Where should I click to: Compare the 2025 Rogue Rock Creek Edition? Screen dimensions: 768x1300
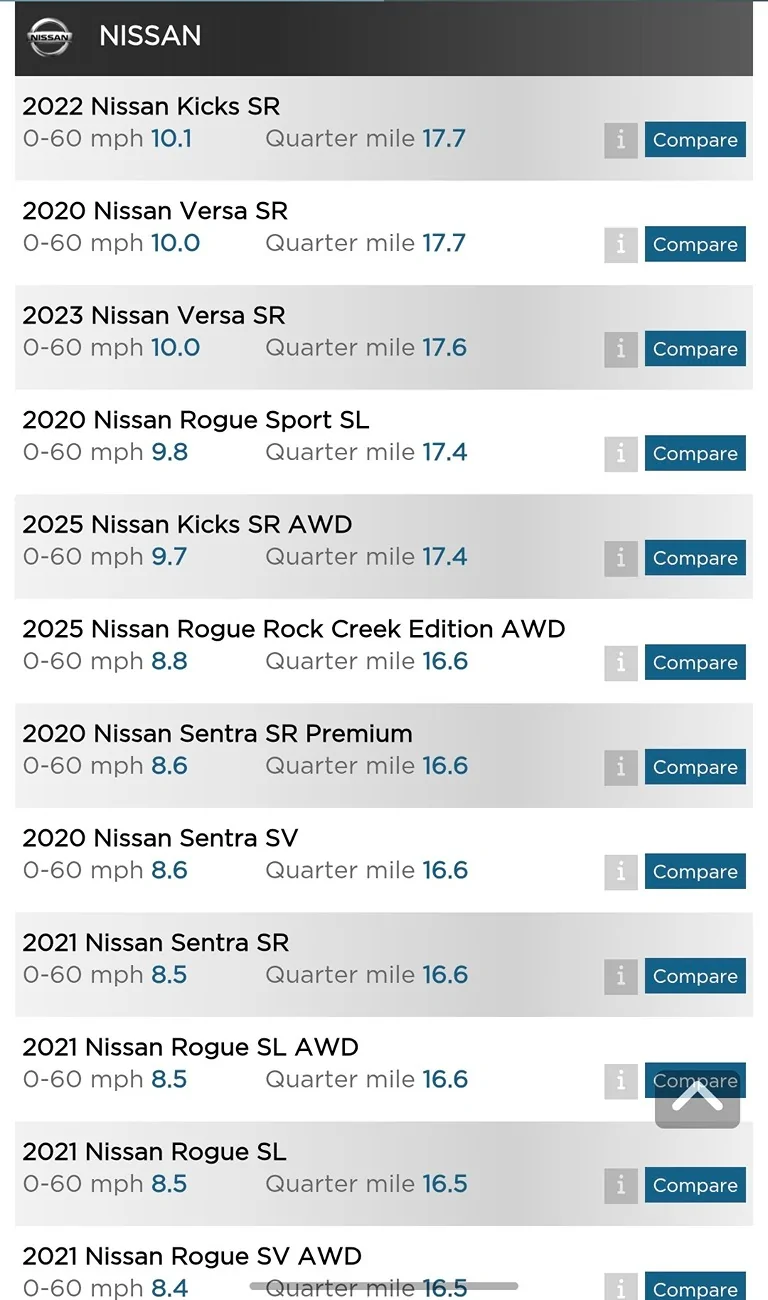click(695, 663)
